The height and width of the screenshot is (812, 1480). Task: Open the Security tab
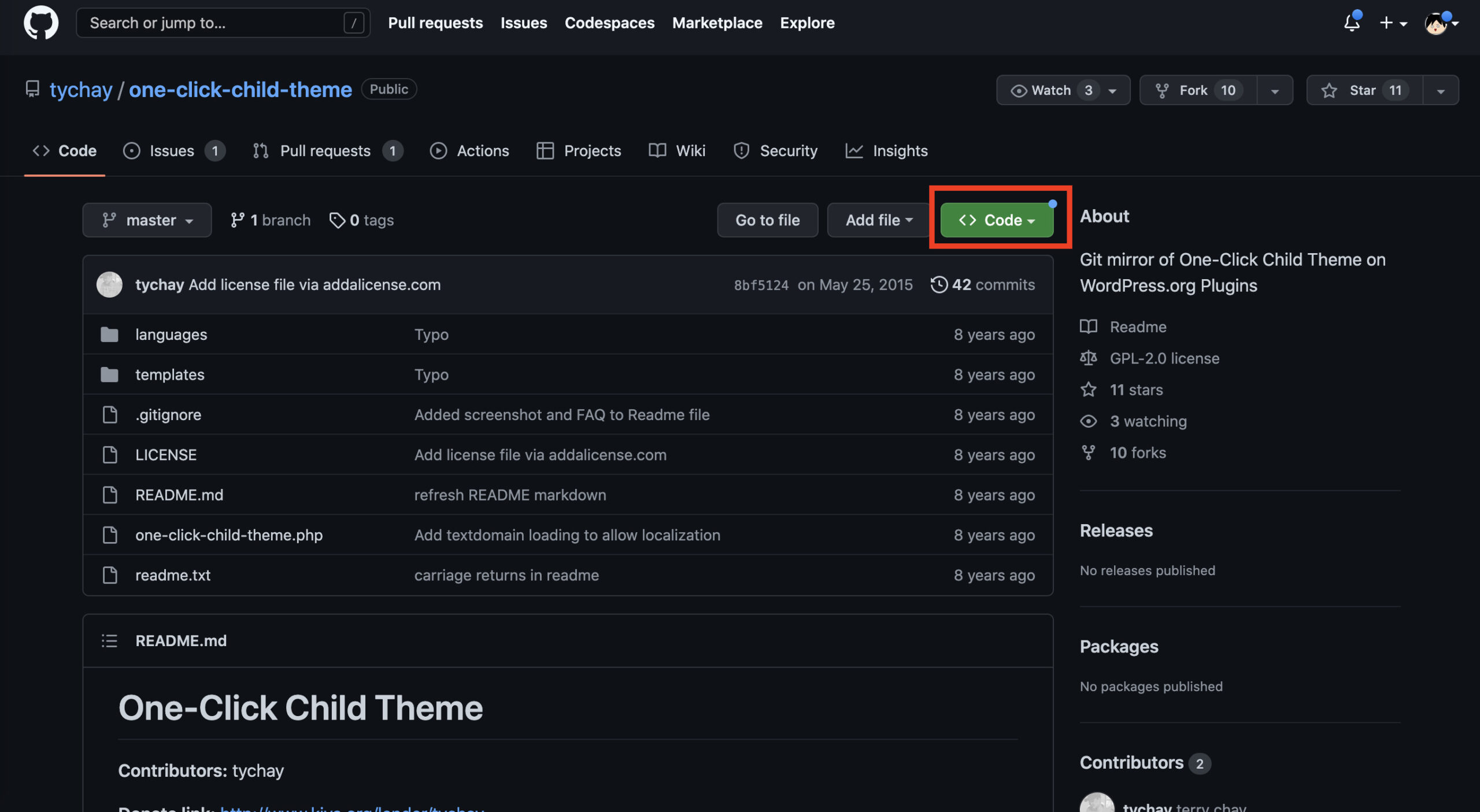click(775, 151)
